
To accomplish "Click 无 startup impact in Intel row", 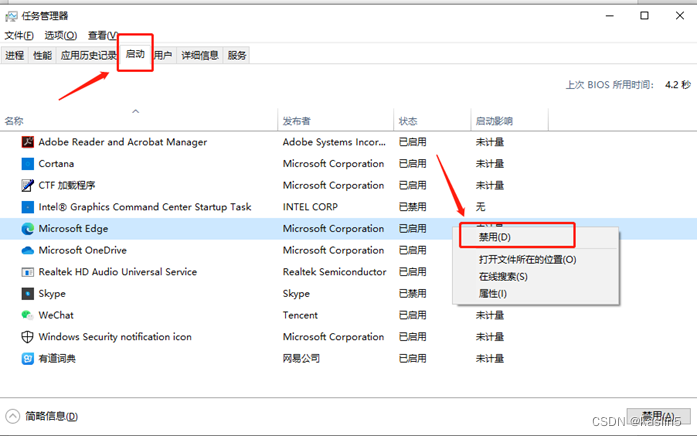I will pos(481,207).
